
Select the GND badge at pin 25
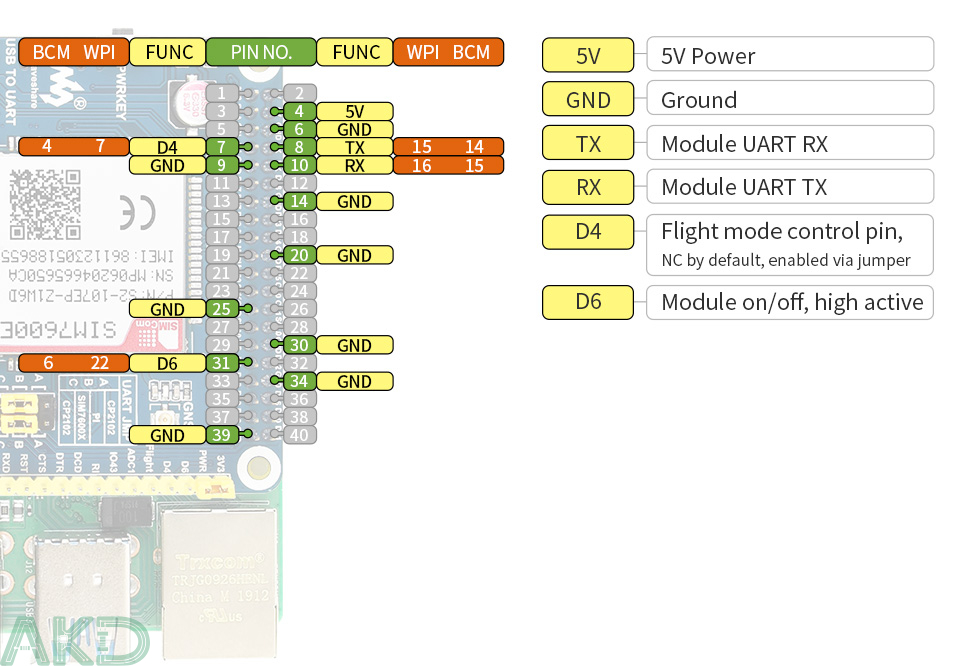pos(167,309)
